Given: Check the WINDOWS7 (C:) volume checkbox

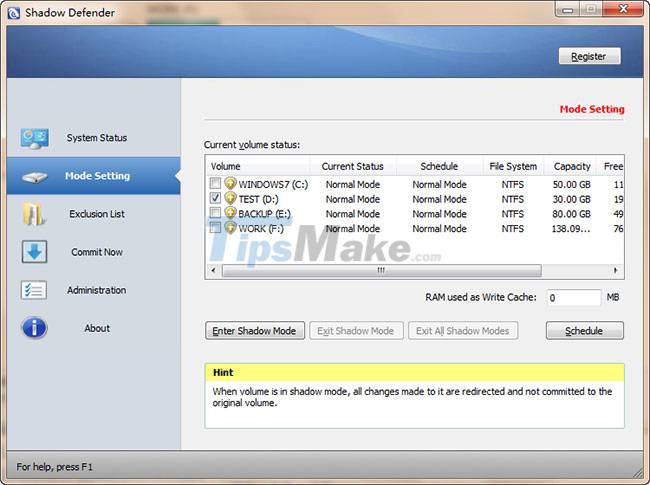Looking at the screenshot, I should point(215,183).
